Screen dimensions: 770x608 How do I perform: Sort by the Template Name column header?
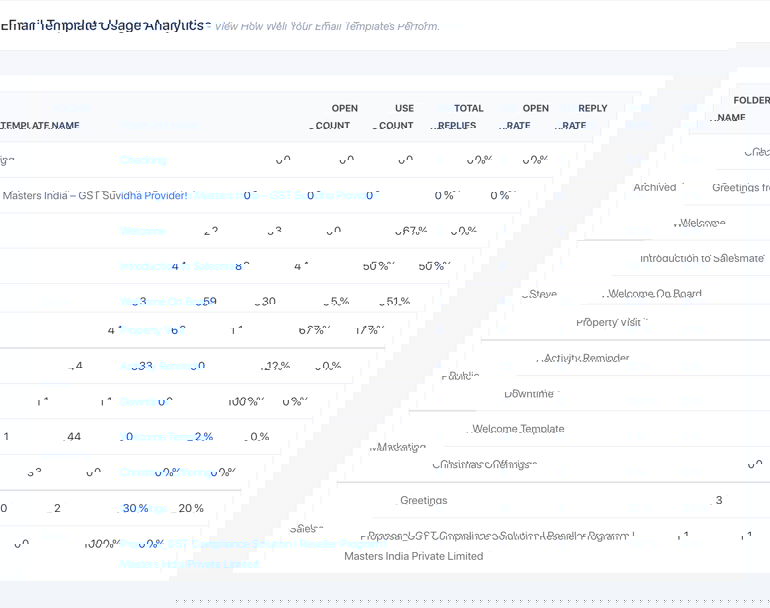point(40,126)
